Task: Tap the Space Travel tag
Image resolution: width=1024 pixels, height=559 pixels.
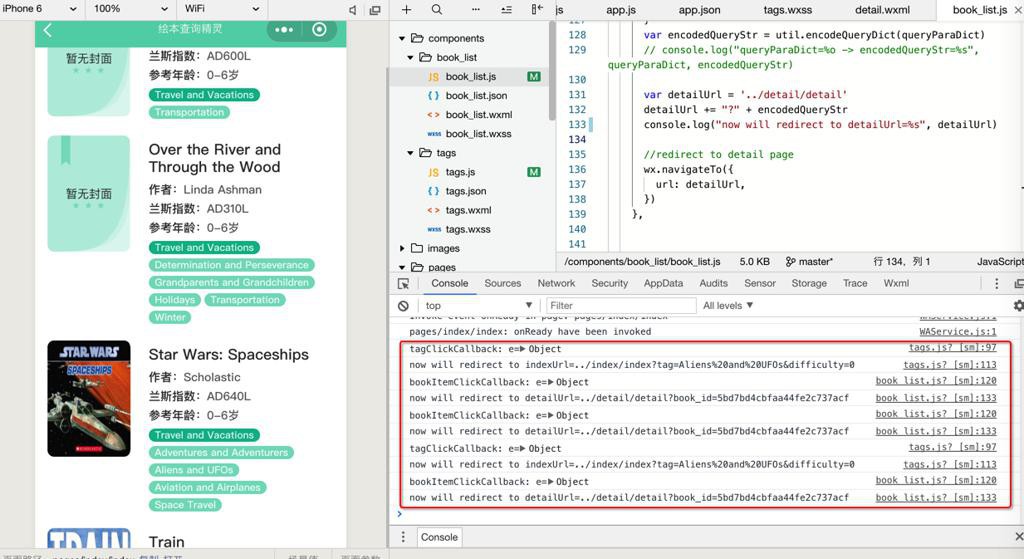Action: (185, 505)
